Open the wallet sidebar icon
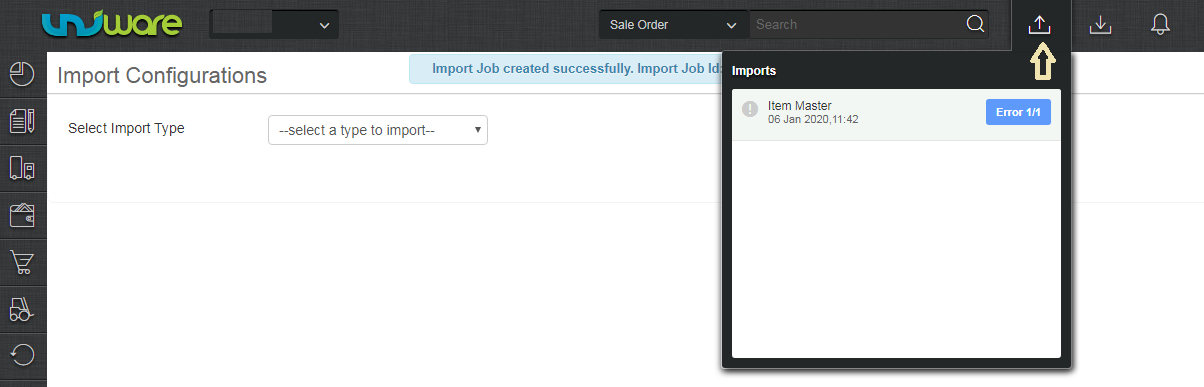Screen dimensions: 1204x387 pos(22,214)
